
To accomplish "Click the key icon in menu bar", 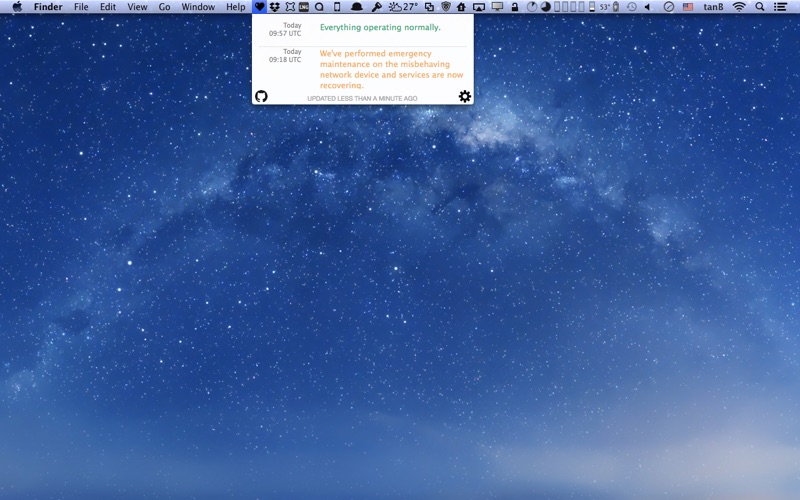I will click(x=377, y=7).
